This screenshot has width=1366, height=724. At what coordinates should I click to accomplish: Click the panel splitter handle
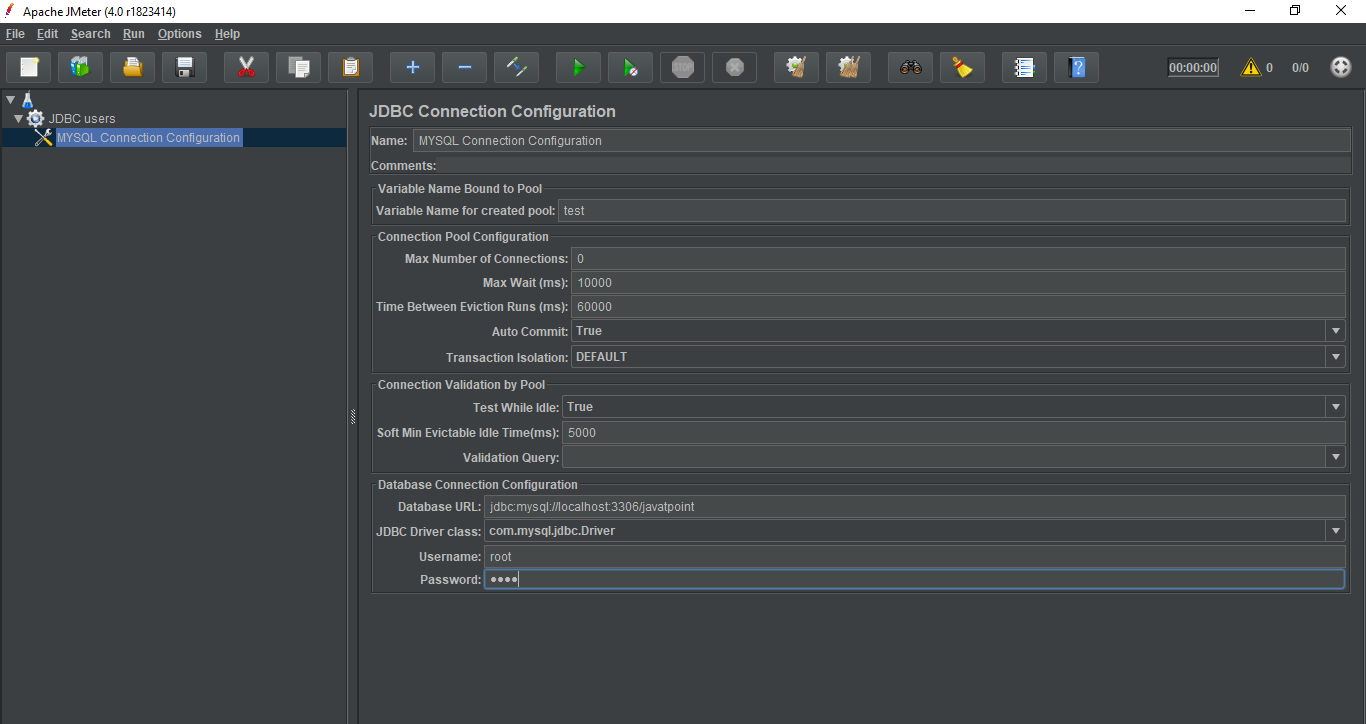pos(353,417)
